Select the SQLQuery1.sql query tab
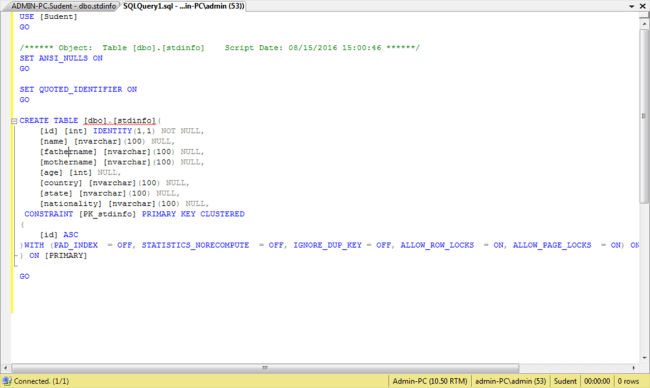This screenshot has height=388, width=650. point(184,6)
